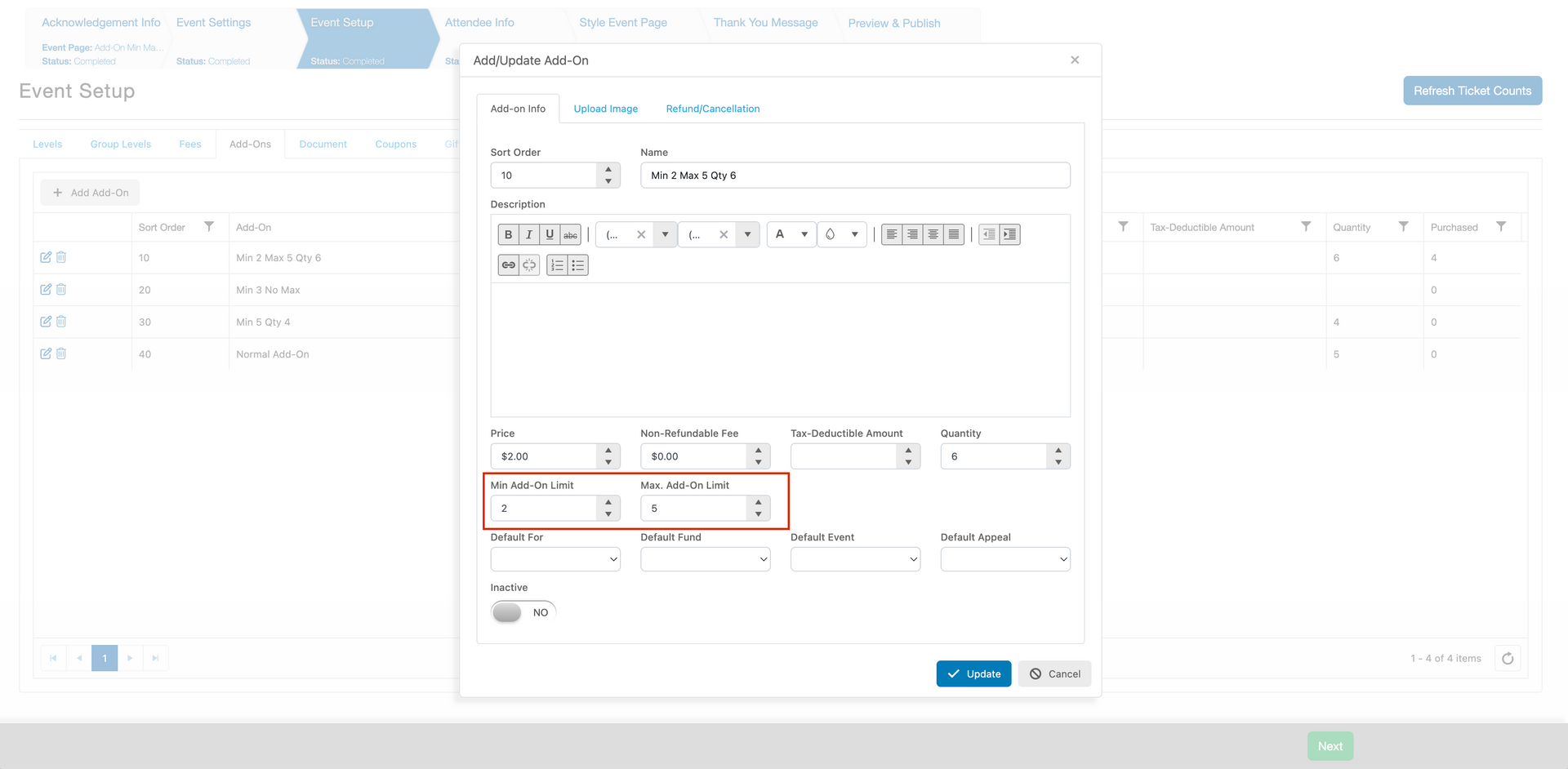
Task: Decrease the Max. Add-On Limit
Action: [759, 514]
